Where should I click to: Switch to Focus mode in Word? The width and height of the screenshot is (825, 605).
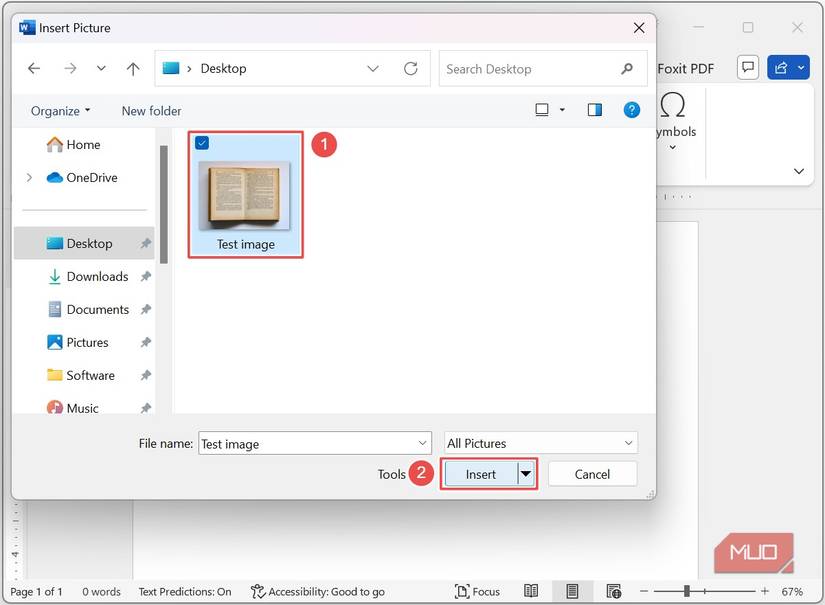click(477, 592)
